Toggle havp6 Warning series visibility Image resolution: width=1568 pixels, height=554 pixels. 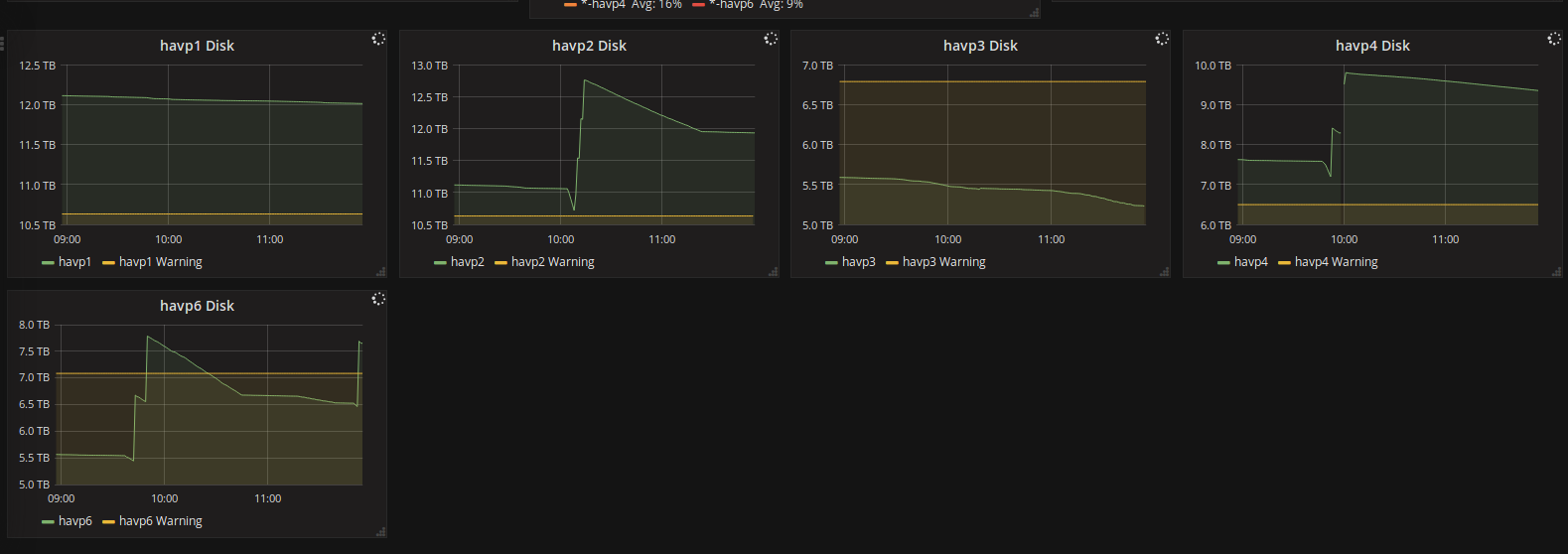tap(160, 521)
